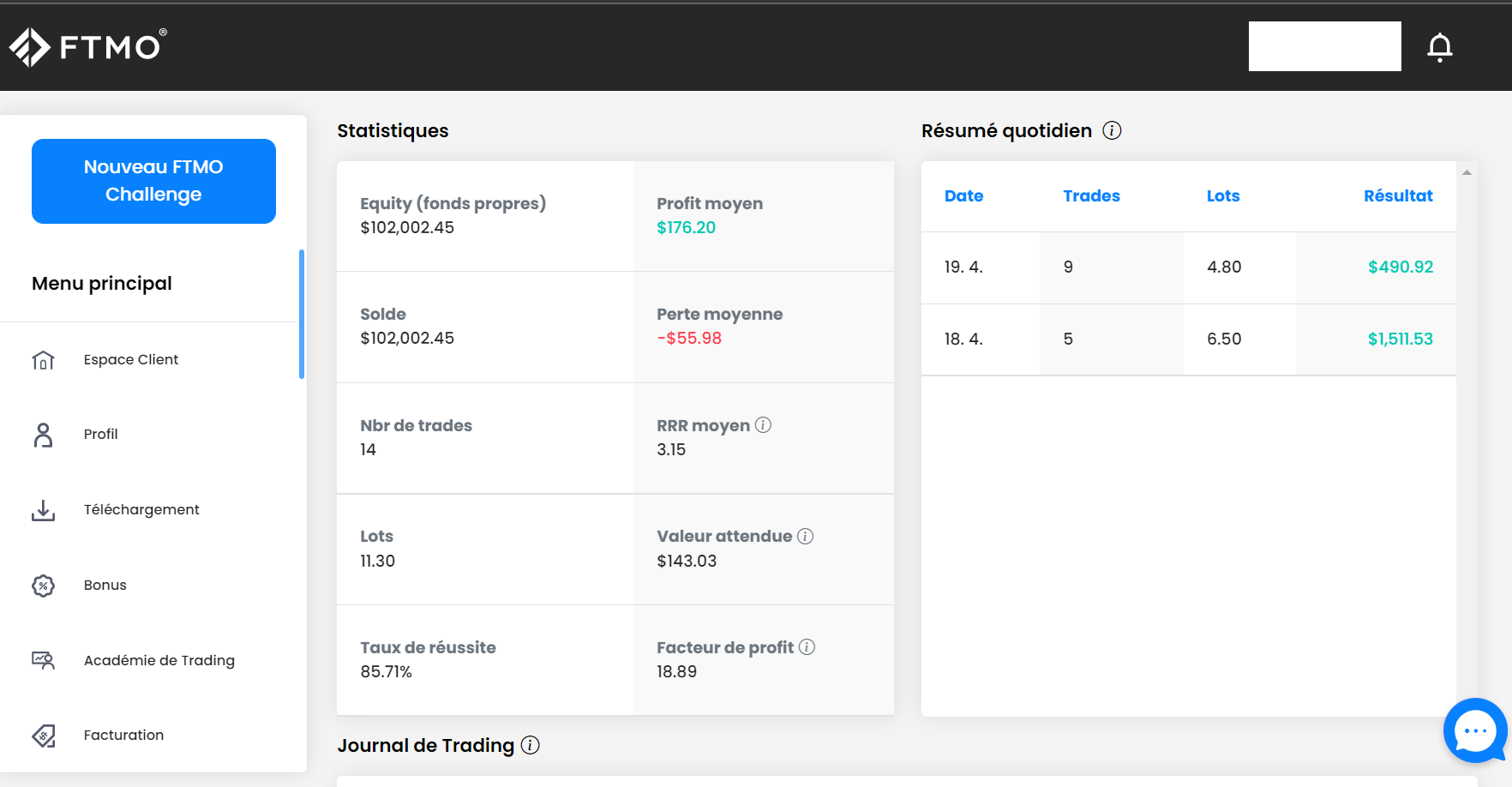This screenshot has width=1512, height=787.
Task: Click the white account box in header
Action: [x=1324, y=46]
